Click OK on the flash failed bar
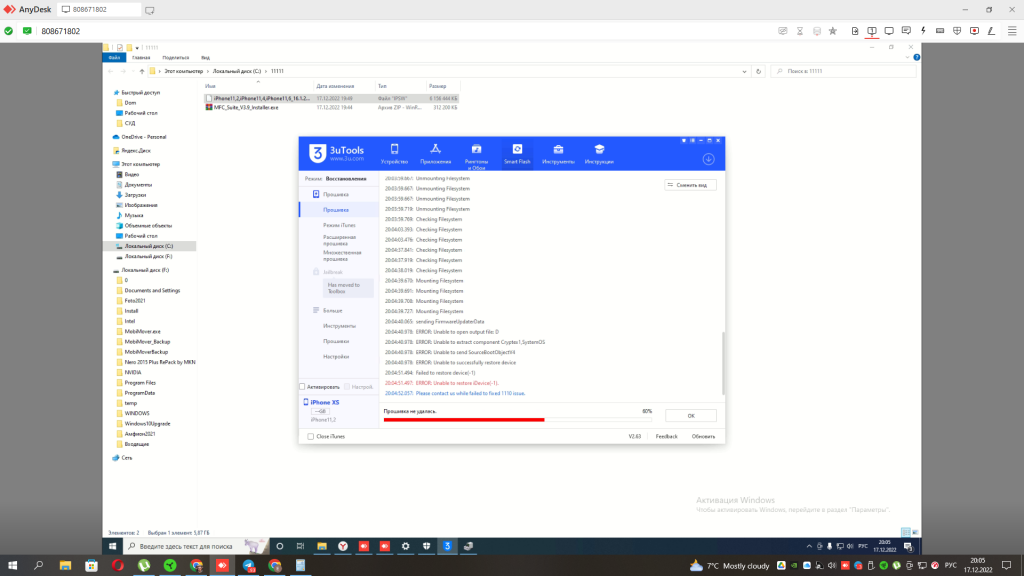 [x=690, y=416]
